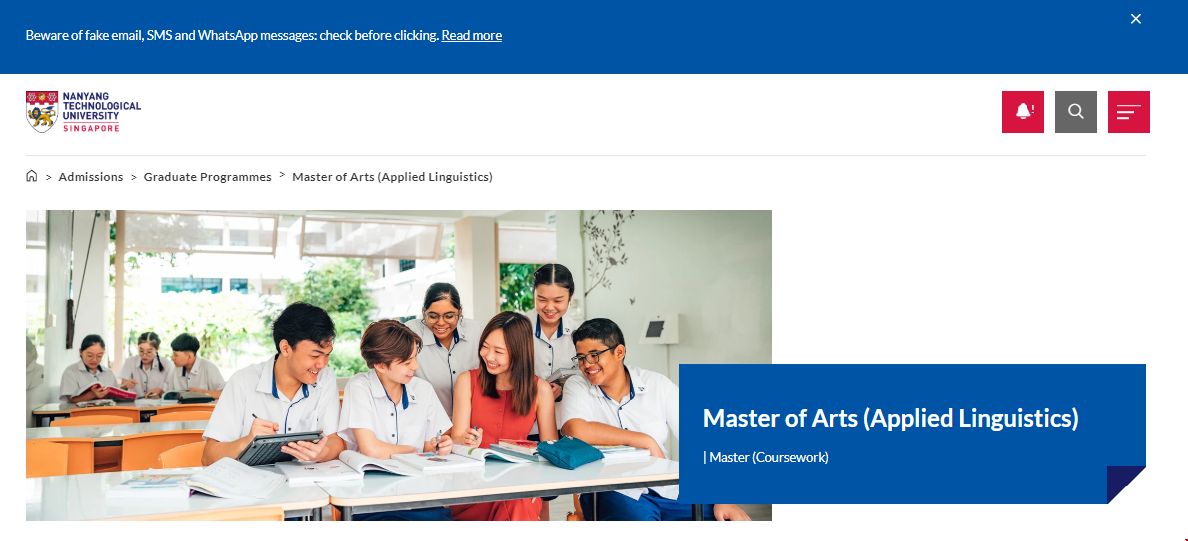This screenshot has width=1188, height=541.
Task: Open search with the magnifier icon
Action: click(x=1075, y=112)
